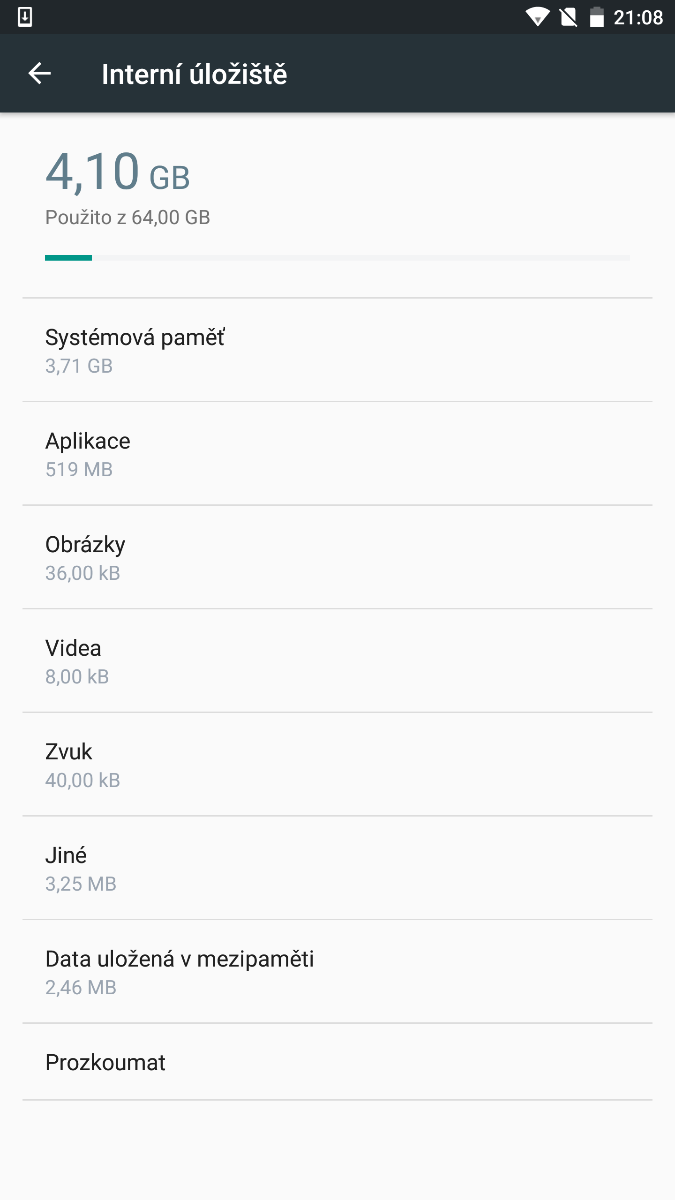The image size is (675, 1200).
Task: Tap the 4,10 GB used total
Action: 117,172
